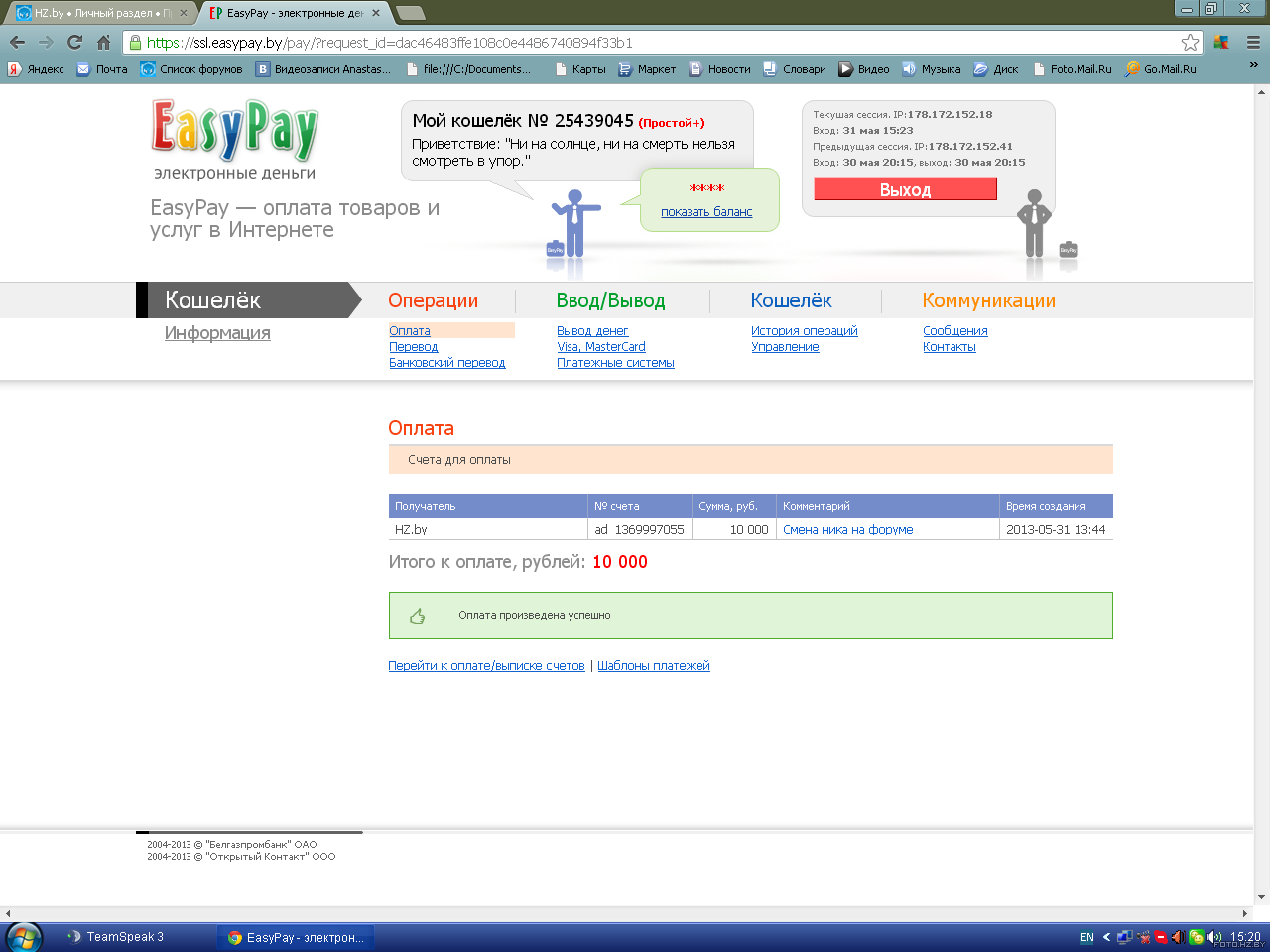
Task: Open the Яндекс bookmark
Action: [36, 69]
